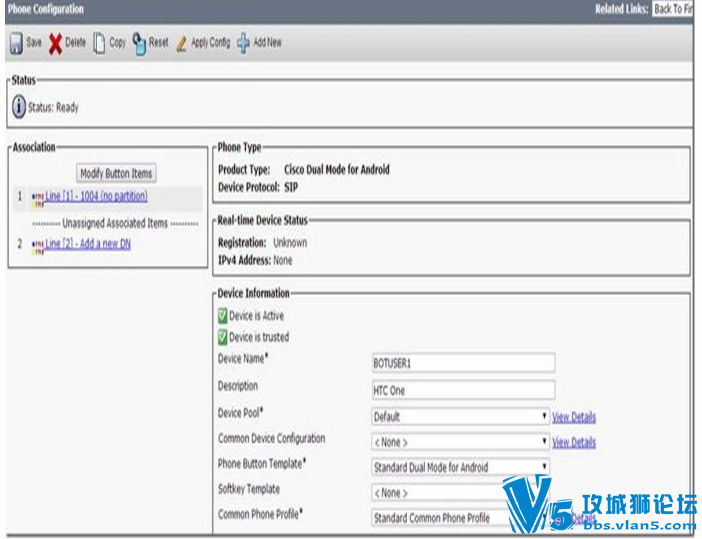This screenshot has height=539, width=702.
Task: Toggle the Device is Active checkbox
Action: pos(223,316)
